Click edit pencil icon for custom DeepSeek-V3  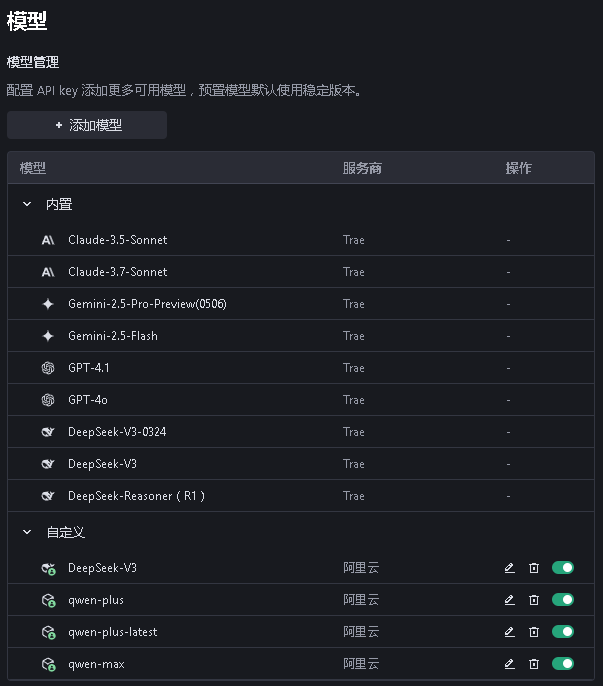[x=510, y=568]
